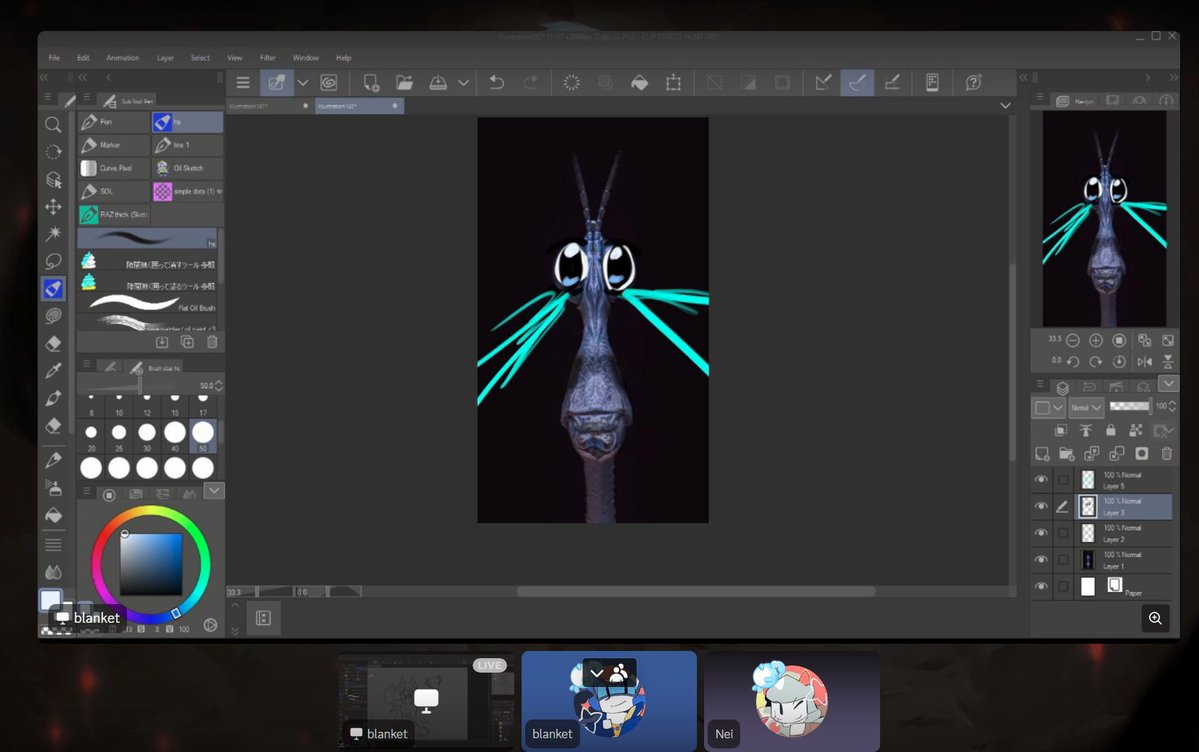This screenshot has width=1199, height=752.
Task: Click the Scale/Rotate transform icon
Action: [x=673, y=83]
